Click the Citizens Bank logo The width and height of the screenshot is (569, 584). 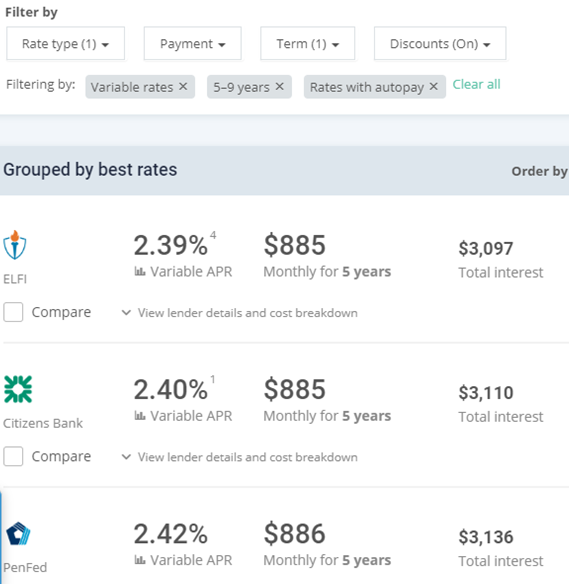[18, 389]
